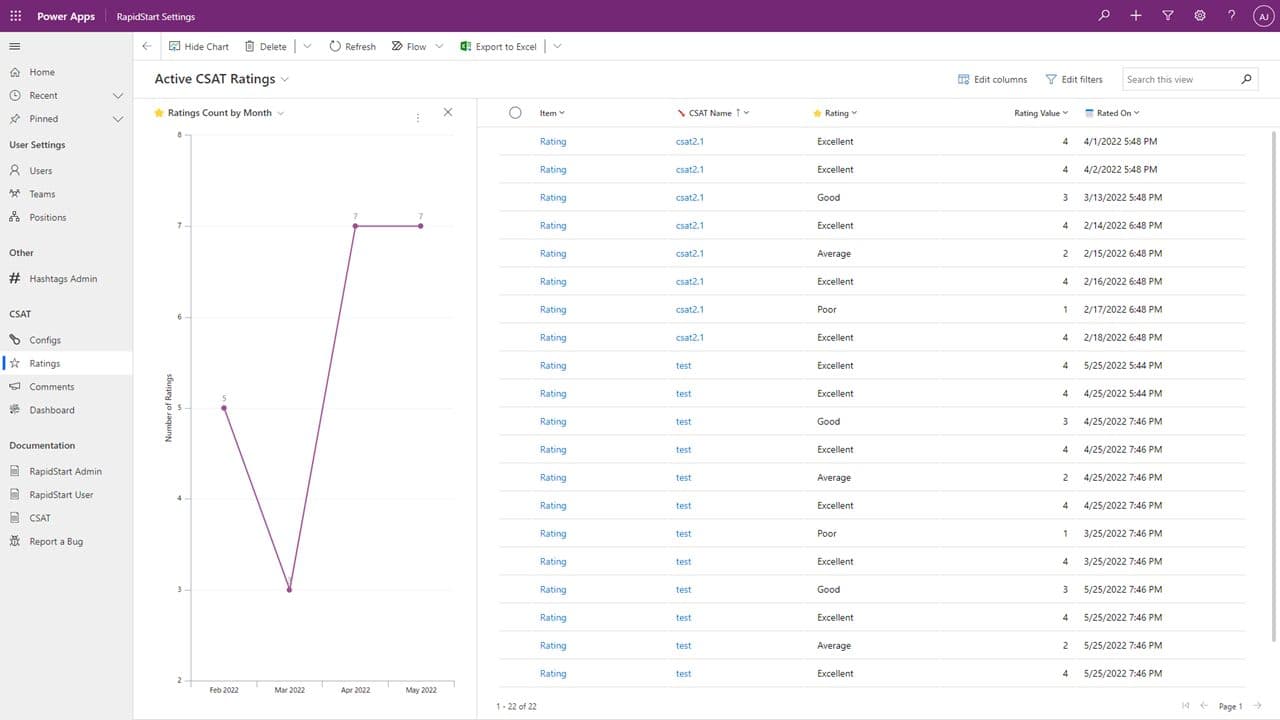Open the Ratings Count by Month chart selector
1280x720 pixels.
[x=280, y=113]
